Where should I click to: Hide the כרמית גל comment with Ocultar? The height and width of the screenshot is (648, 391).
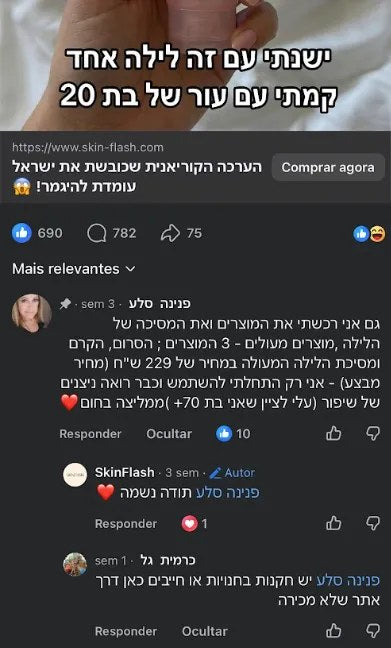click(x=205, y=631)
